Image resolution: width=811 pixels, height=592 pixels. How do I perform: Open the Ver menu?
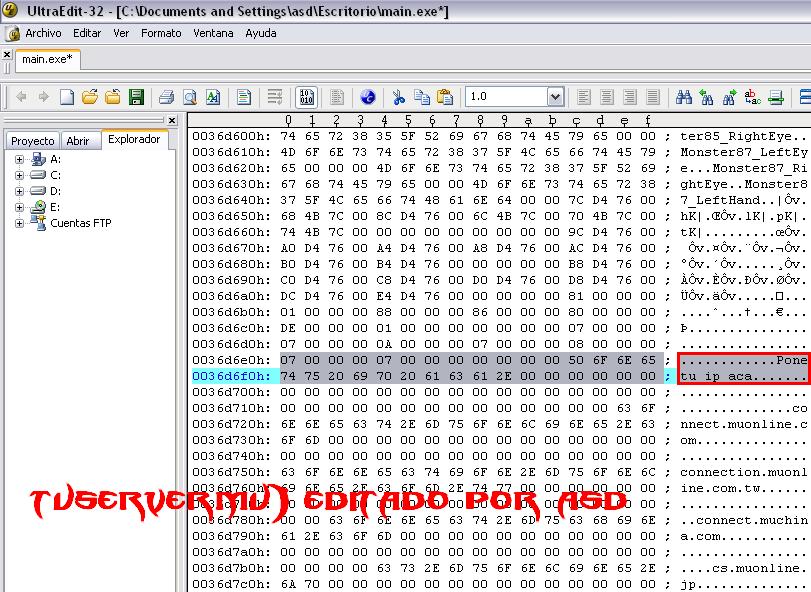(121, 33)
